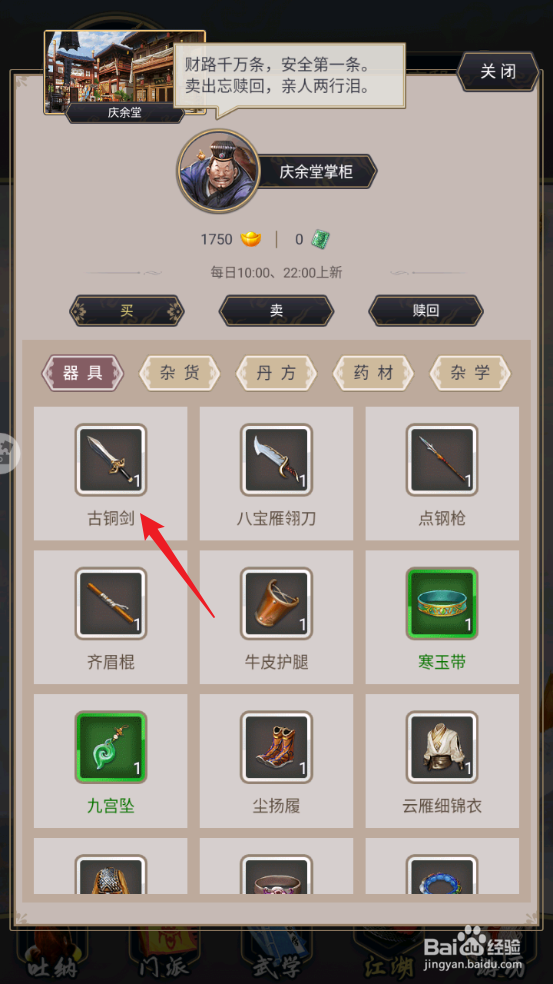Select the 牛皮护腿 leg guard icon
The width and height of the screenshot is (553, 984).
coord(276,604)
